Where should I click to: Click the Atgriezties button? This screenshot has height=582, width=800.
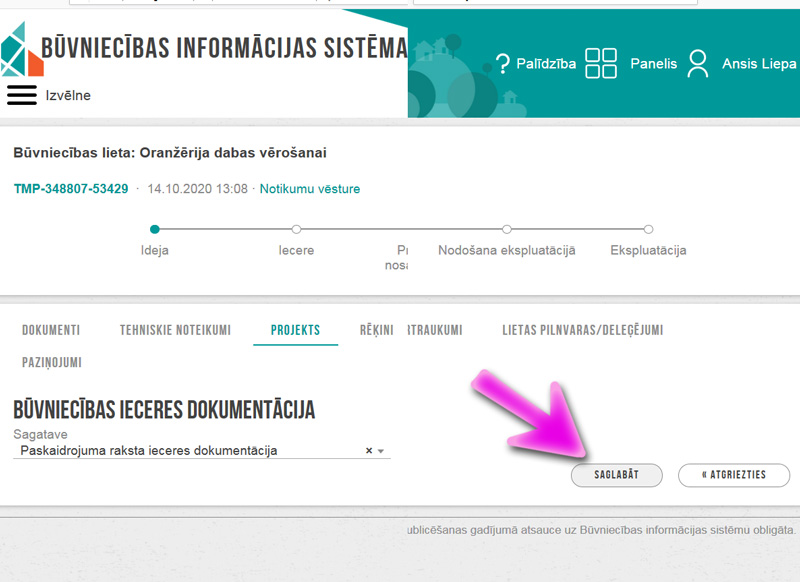[733, 475]
